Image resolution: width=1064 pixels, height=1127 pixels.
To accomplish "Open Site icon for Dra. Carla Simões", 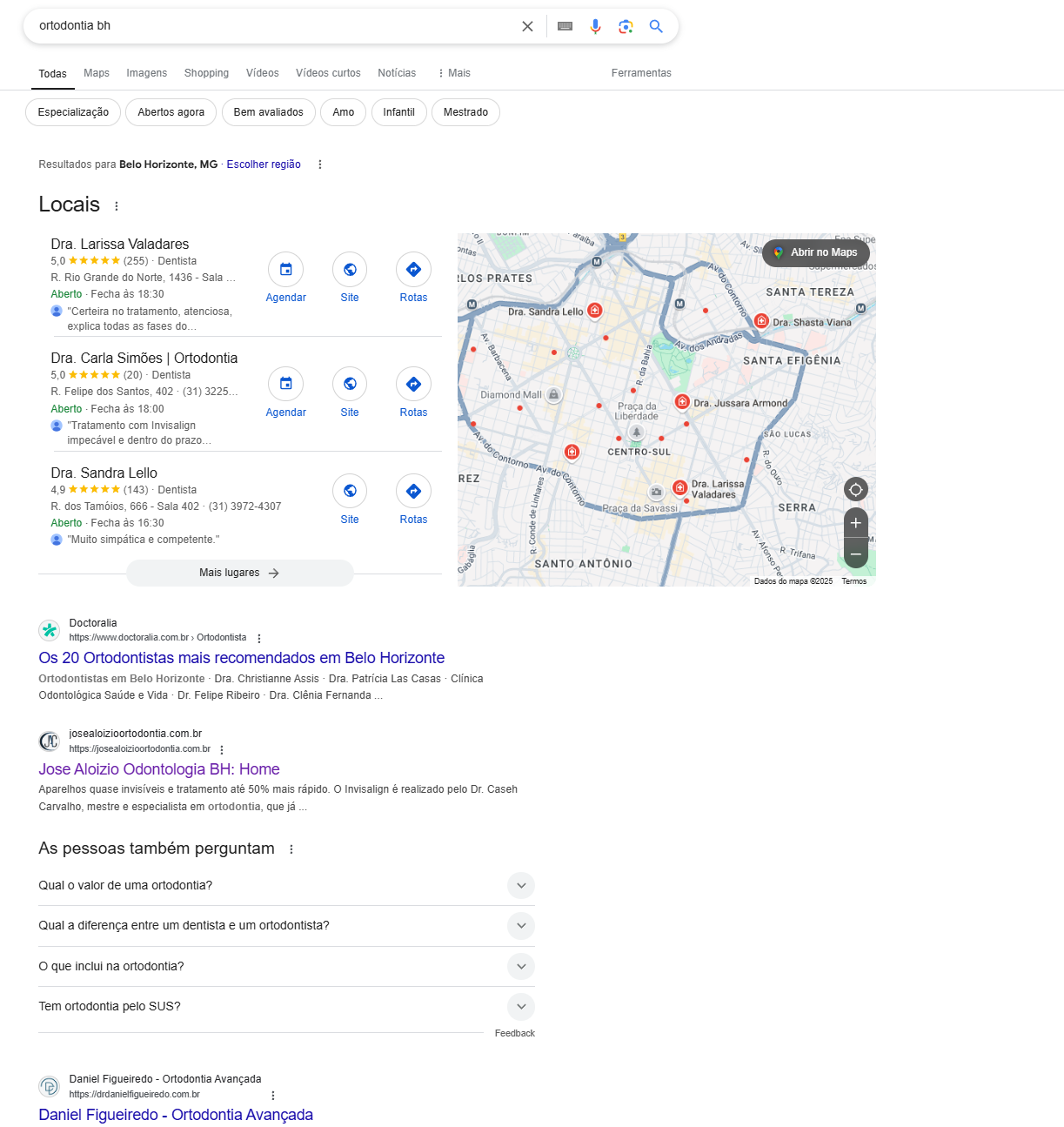I will (350, 384).
